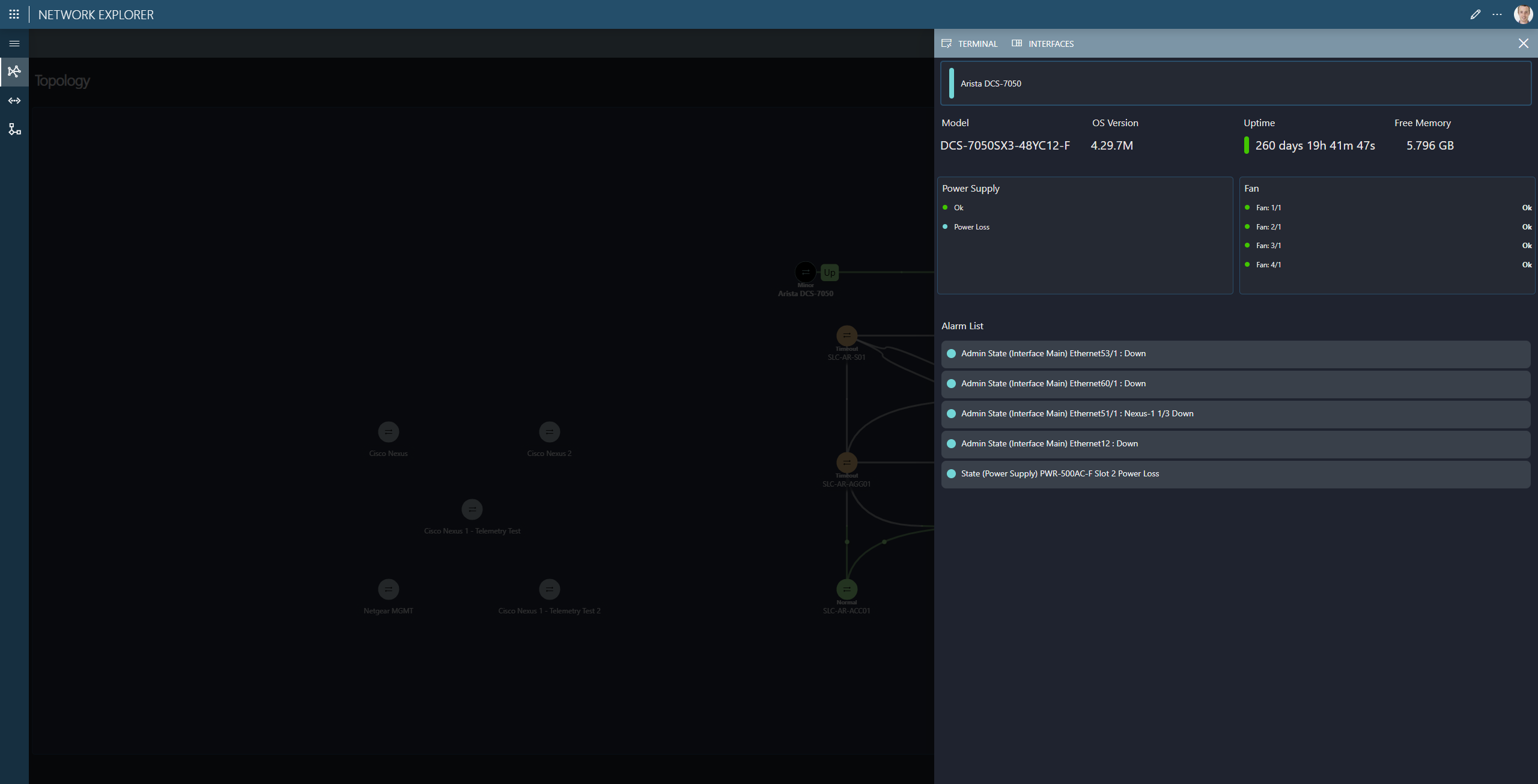
Task: Open the Ethernet12 Down alarm
Action: [1235, 444]
